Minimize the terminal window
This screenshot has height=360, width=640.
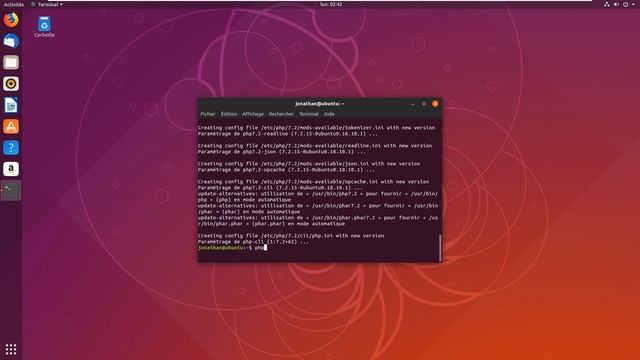pyautogui.click(x=413, y=104)
